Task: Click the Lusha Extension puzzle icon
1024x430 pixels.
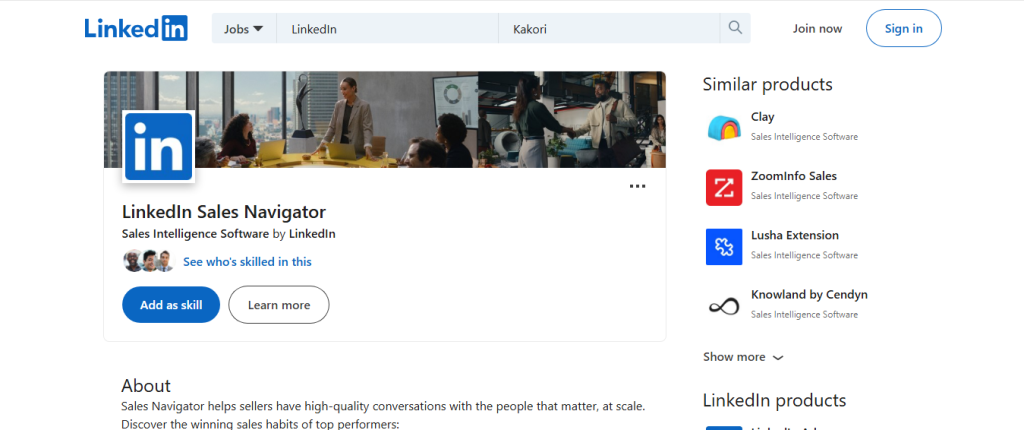Action: (724, 247)
